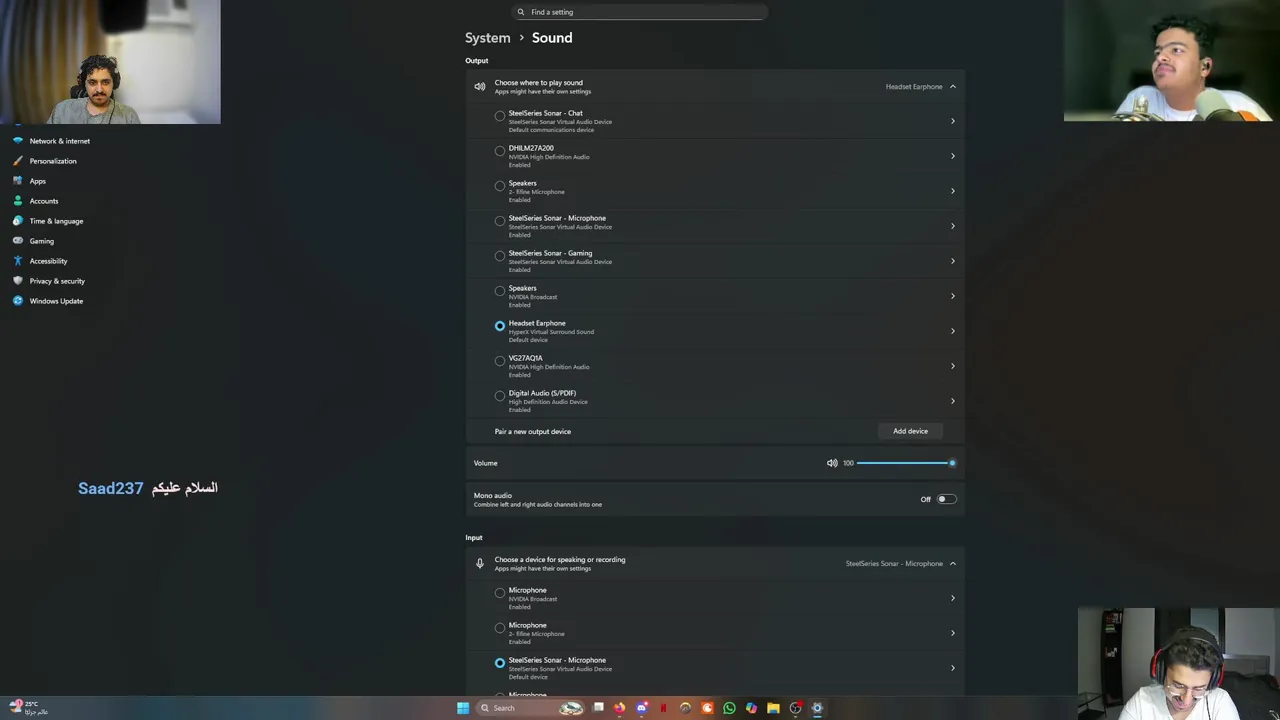
Task: Click the Gaming controller icon
Action: pos(17,241)
